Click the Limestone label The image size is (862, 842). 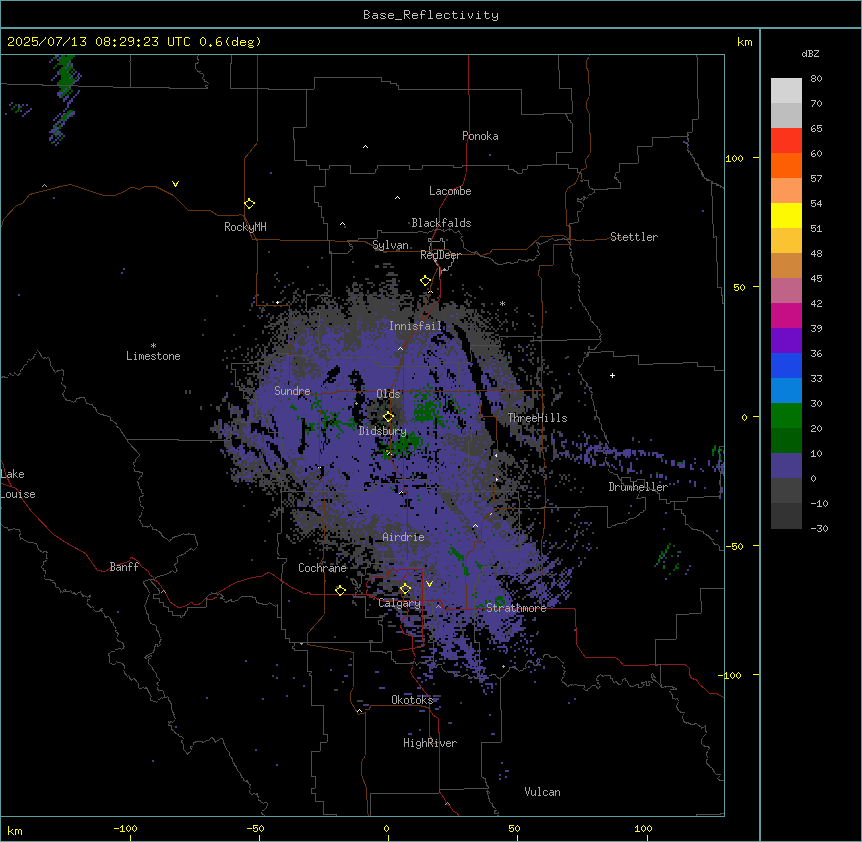[153, 356]
